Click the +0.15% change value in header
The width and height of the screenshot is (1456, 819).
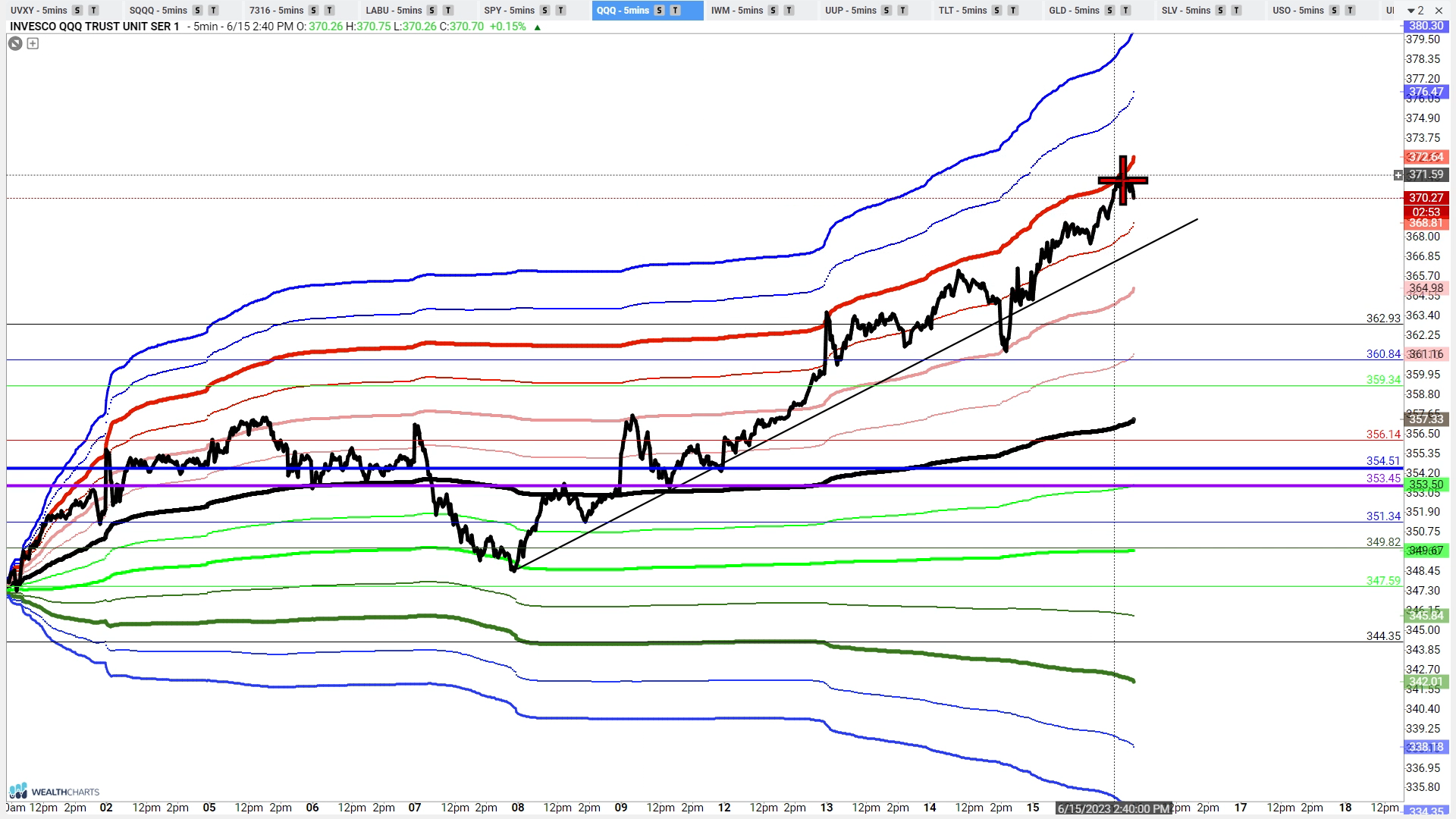click(x=507, y=27)
